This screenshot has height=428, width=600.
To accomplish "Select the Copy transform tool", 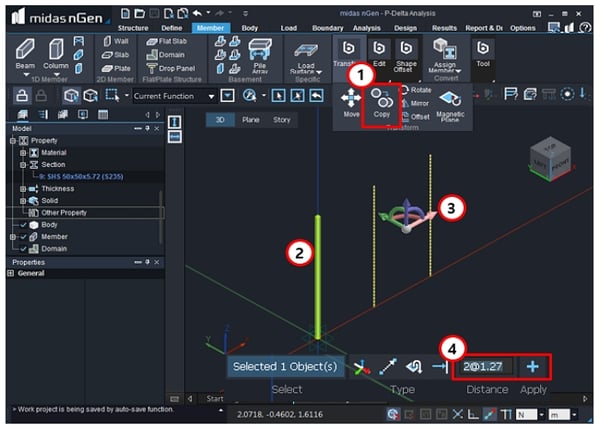I will tap(381, 103).
